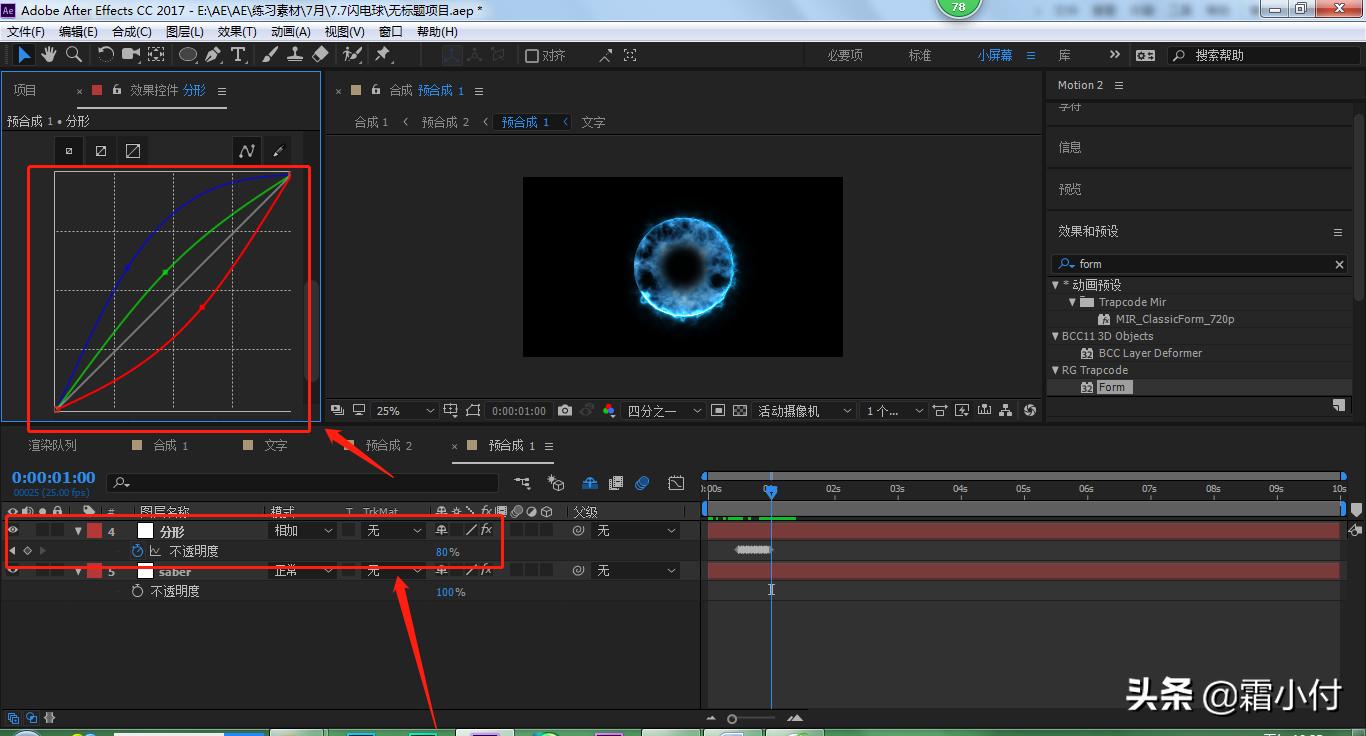The image size is (1366, 736).
Task: Hide the 分形 layer with eye icon
Action: coord(13,531)
